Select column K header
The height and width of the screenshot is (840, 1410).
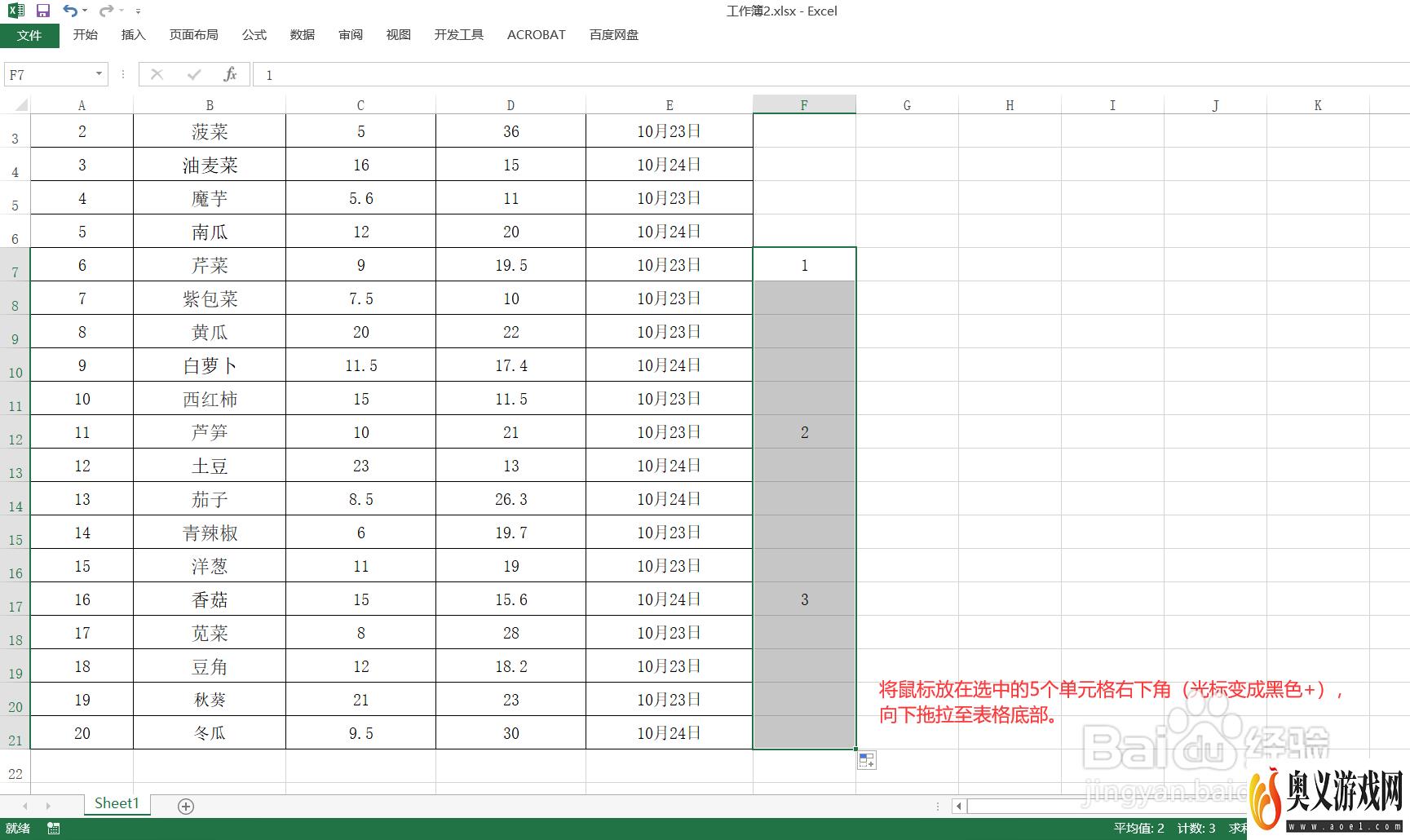(1318, 105)
